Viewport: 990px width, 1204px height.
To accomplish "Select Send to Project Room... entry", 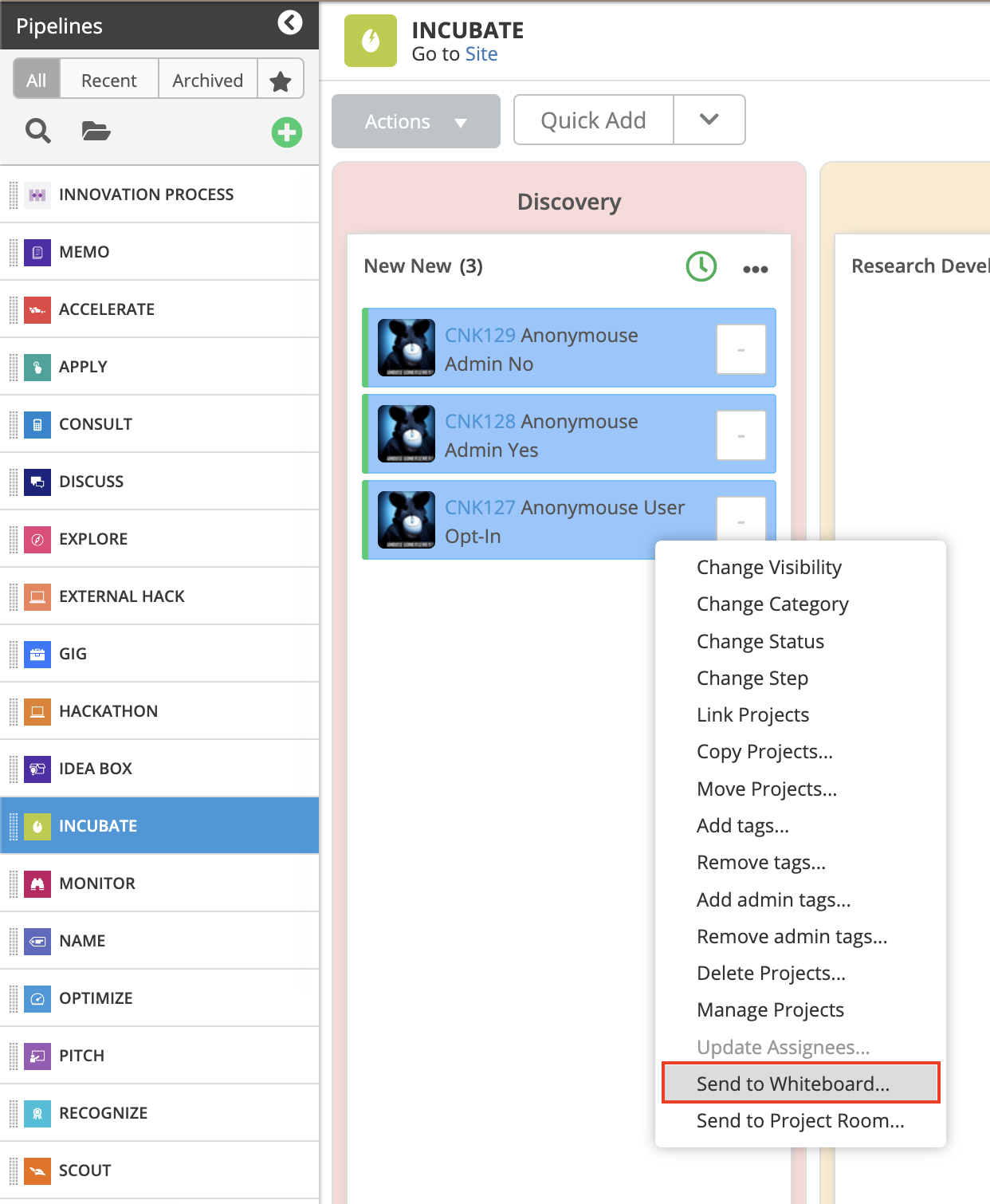I will 800,1121.
